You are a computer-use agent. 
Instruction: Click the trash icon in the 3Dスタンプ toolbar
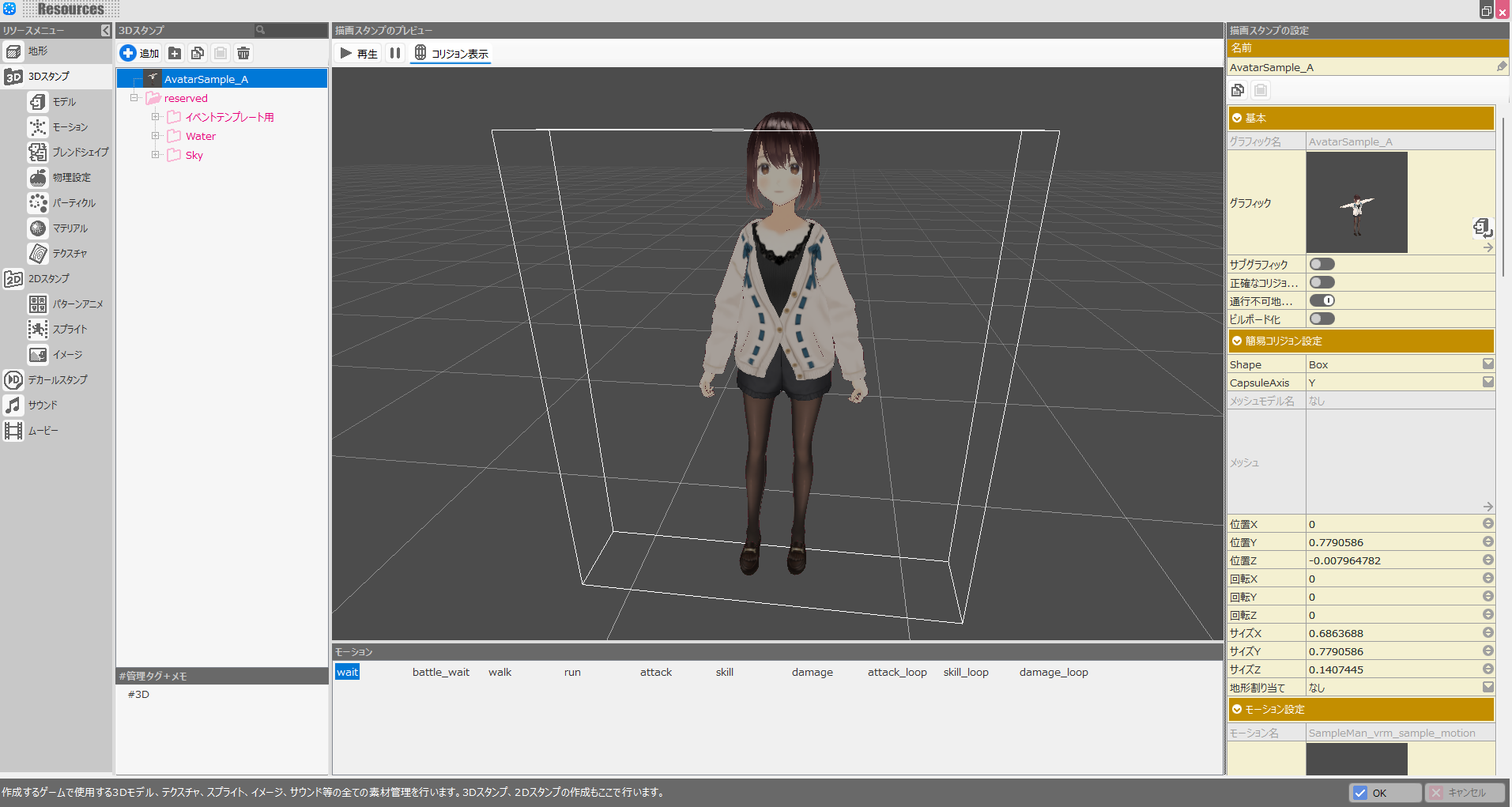(243, 53)
